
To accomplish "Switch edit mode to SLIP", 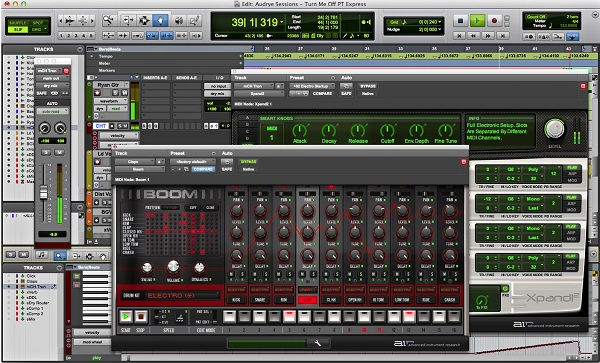I will pos(17,29).
